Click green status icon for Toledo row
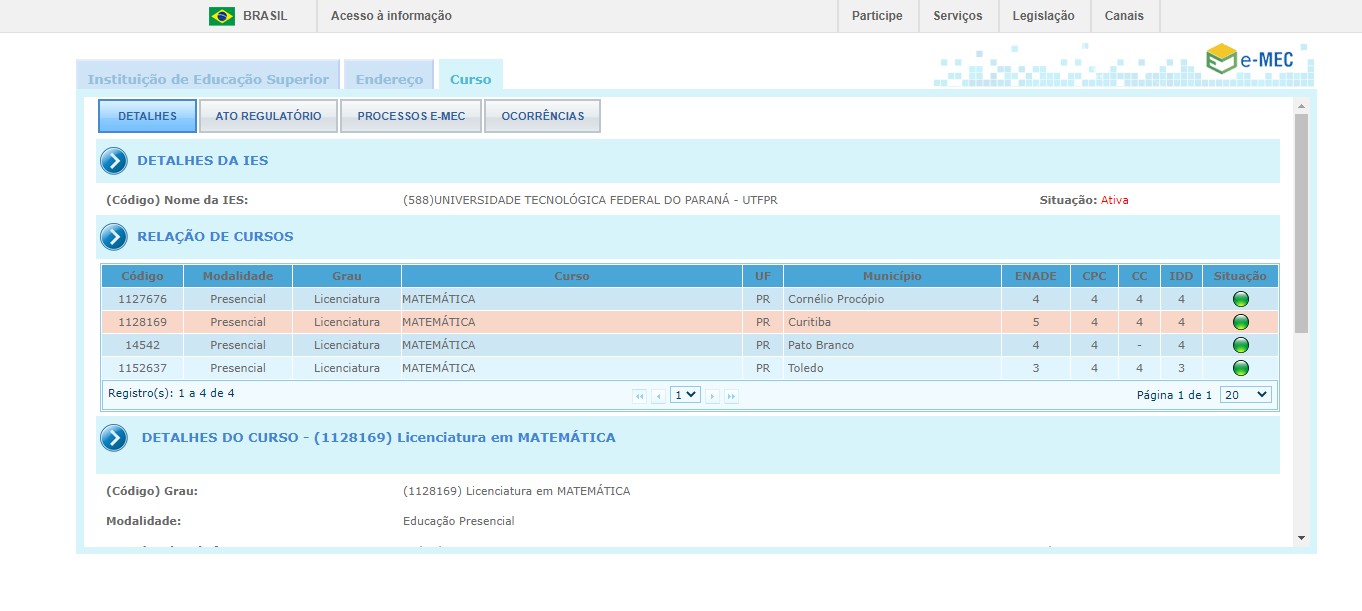Image resolution: width=1362 pixels, height=611 pixels. 1240,368
